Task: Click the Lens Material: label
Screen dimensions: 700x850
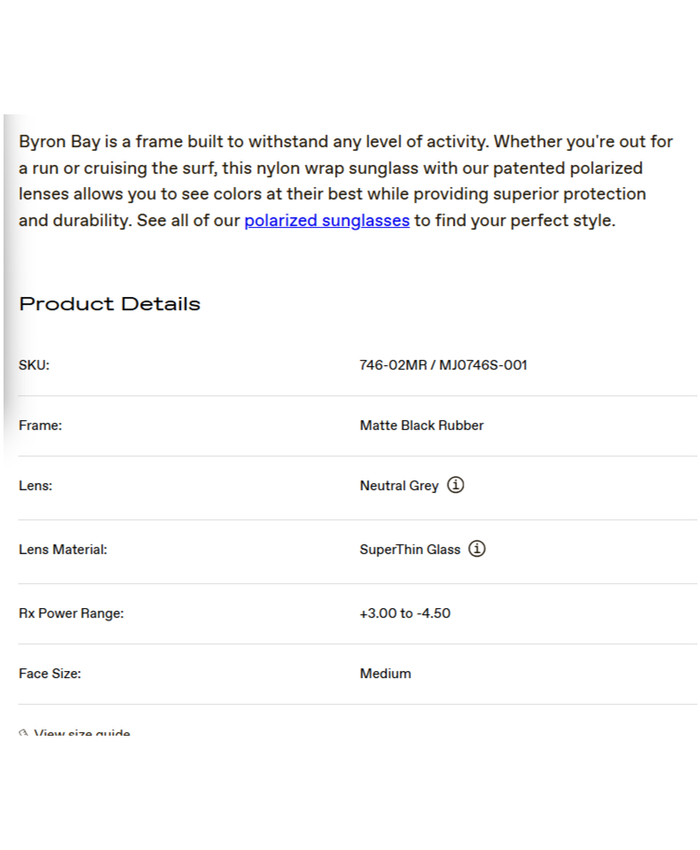Action: 62,549
